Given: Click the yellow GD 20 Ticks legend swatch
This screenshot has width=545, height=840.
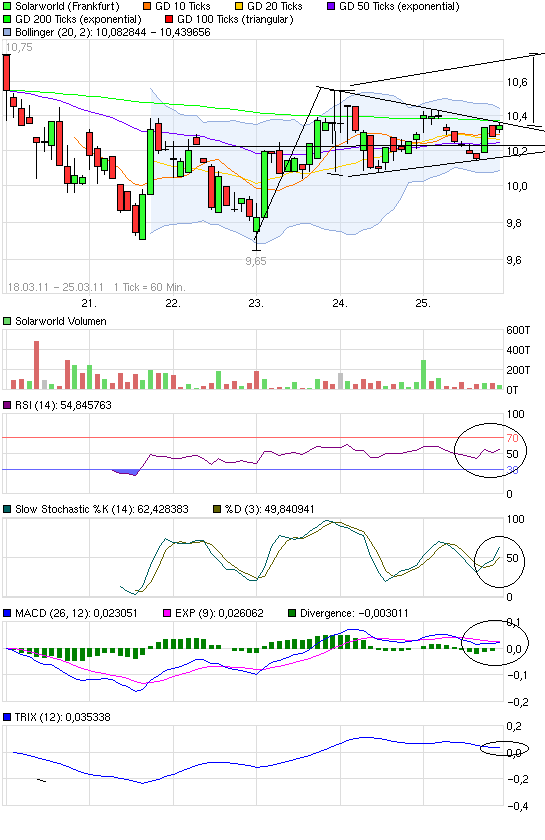Looking at the screenshot, I should click(239, 7).
